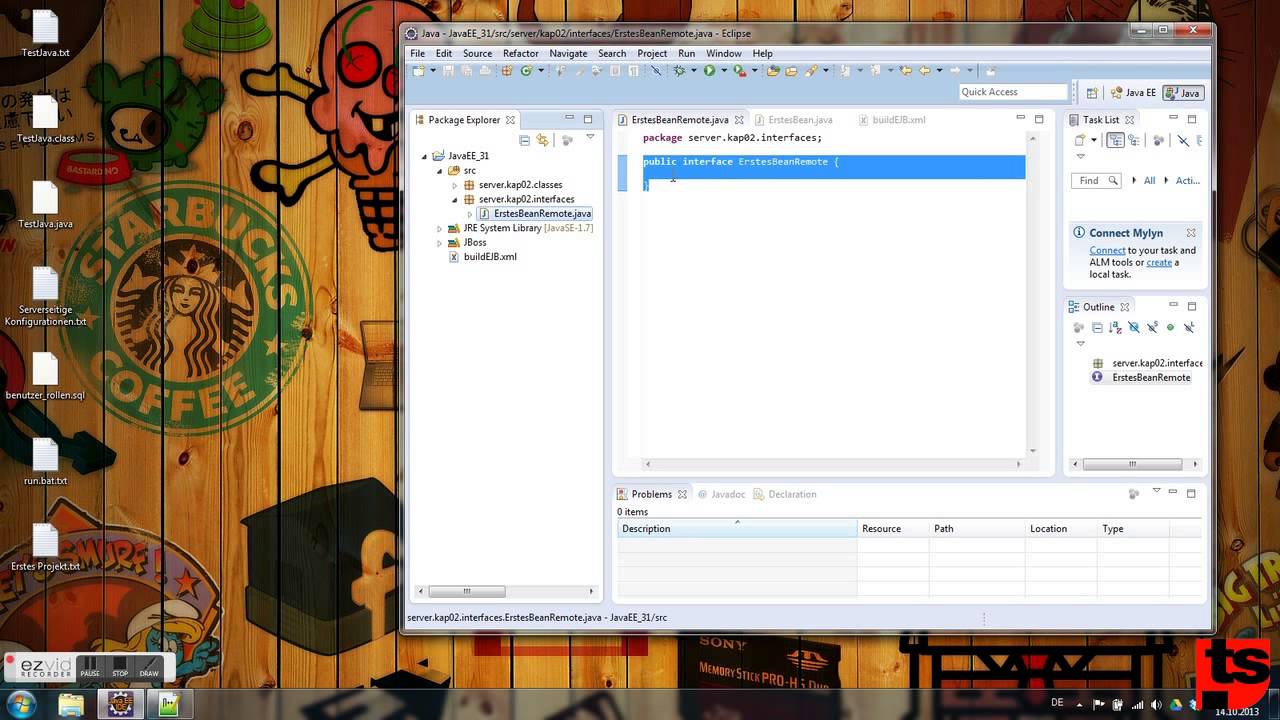Collapse the JavaEE_31 project node
Screen dimensions: 1280x720
424,156
